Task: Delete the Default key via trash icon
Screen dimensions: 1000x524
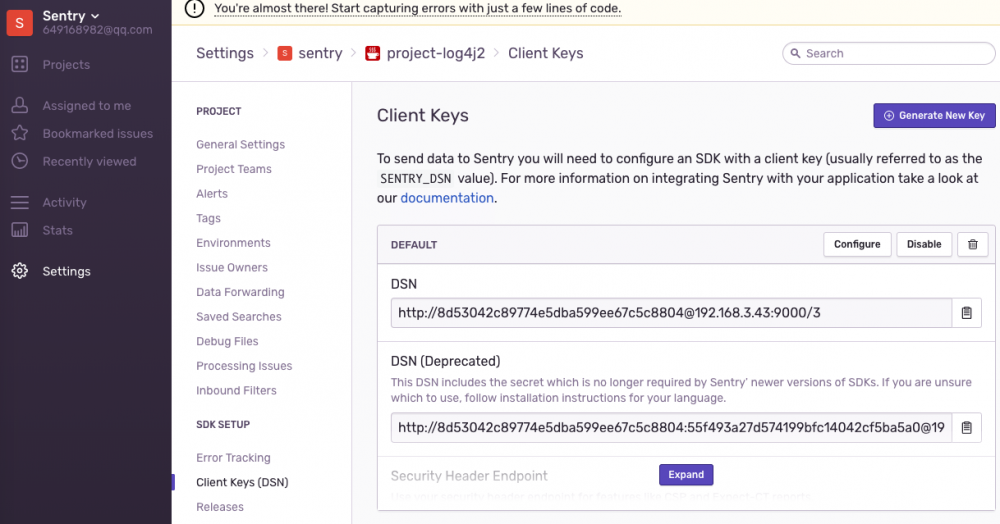Action: [973, 244]
